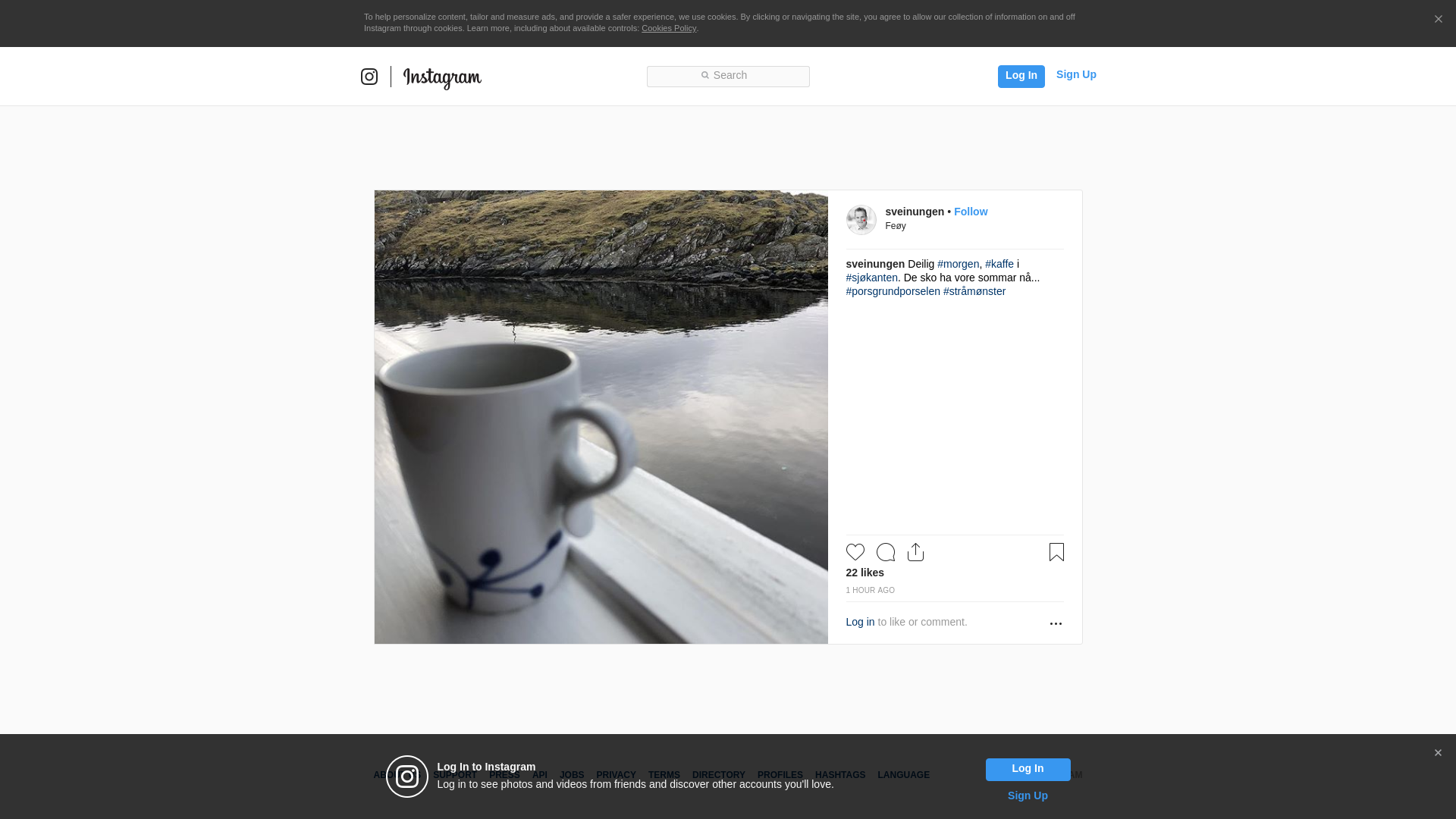The height and width of the screenshot is (819, 1456).
Task: Open the #porsgrundporselen hashtag
Action: point(893,291)
